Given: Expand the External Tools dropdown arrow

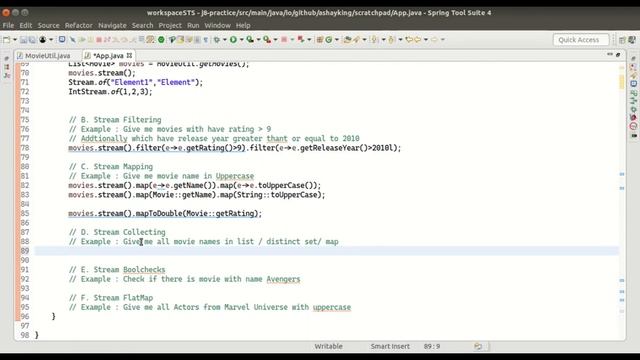Looking at the screenshot, I should pos(275,40).
